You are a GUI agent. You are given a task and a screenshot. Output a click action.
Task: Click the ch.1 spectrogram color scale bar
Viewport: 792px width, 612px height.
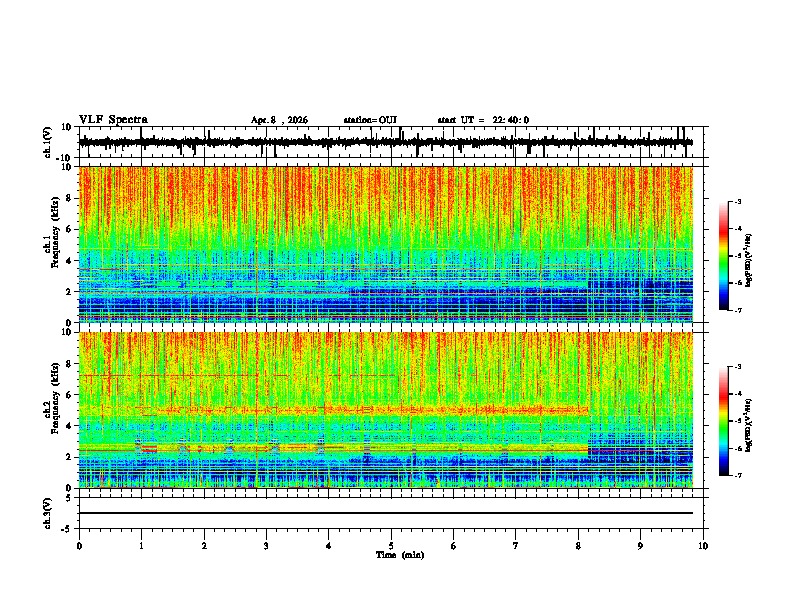724,256
